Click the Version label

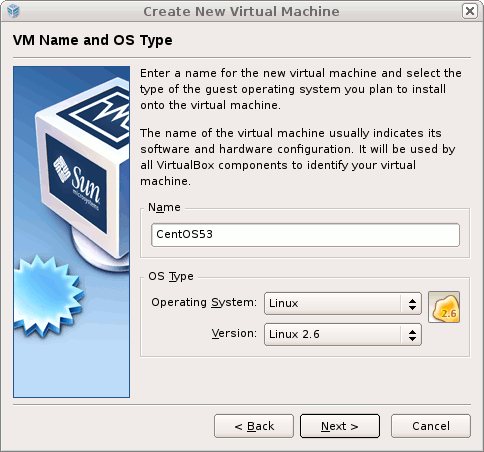[234, 333]
